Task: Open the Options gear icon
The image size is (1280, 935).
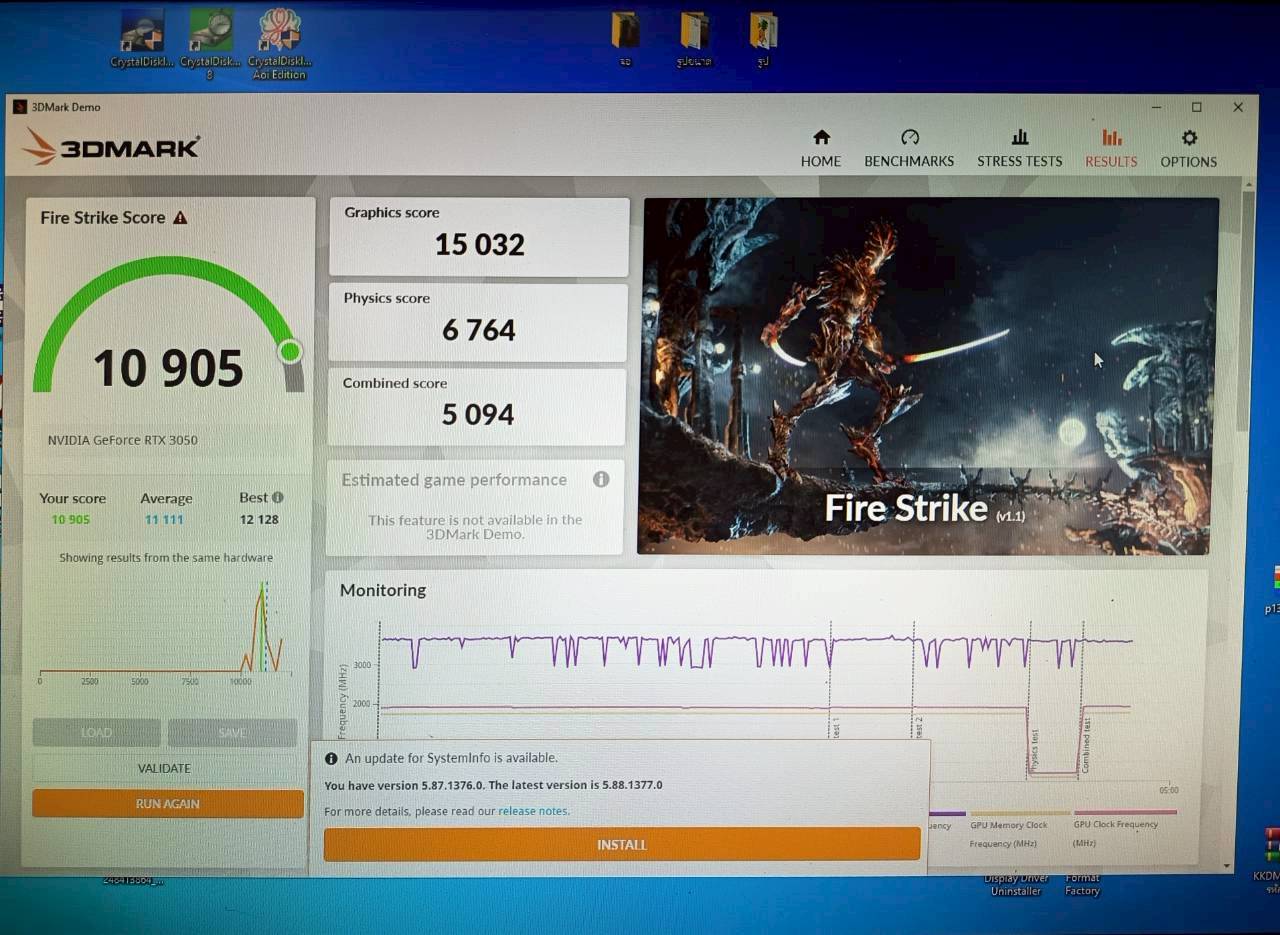Action: point(1188,138)
